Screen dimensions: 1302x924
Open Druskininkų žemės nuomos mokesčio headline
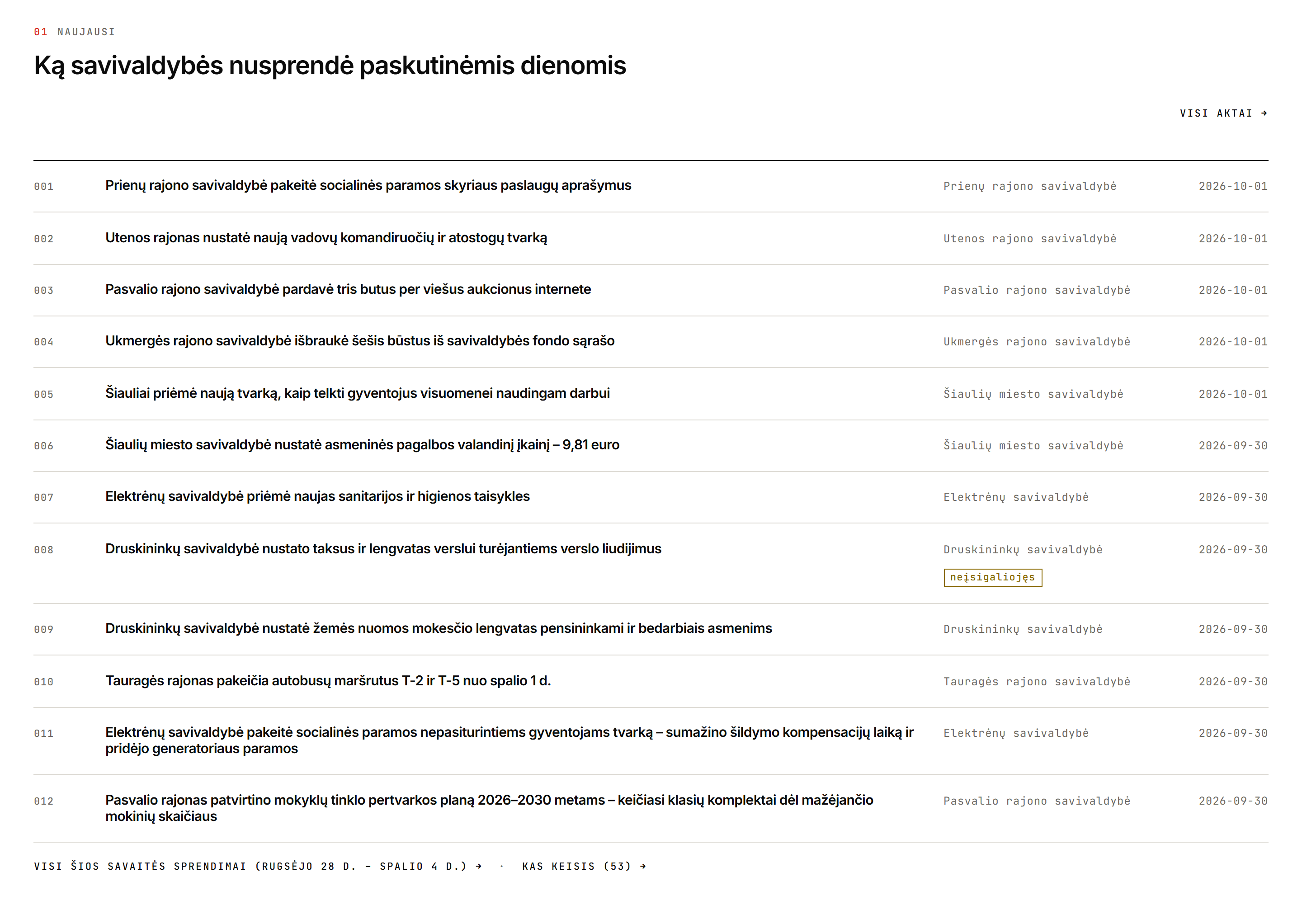pyautogui.click(x=438, y=629)
